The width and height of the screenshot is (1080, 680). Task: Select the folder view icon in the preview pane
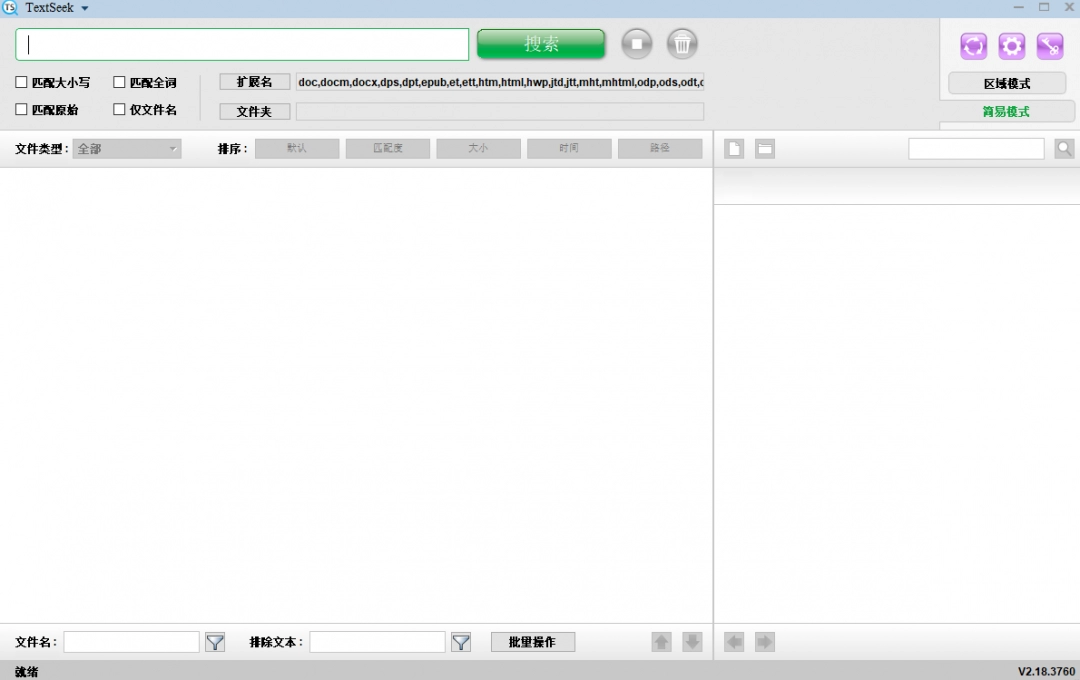pos(764,148)
